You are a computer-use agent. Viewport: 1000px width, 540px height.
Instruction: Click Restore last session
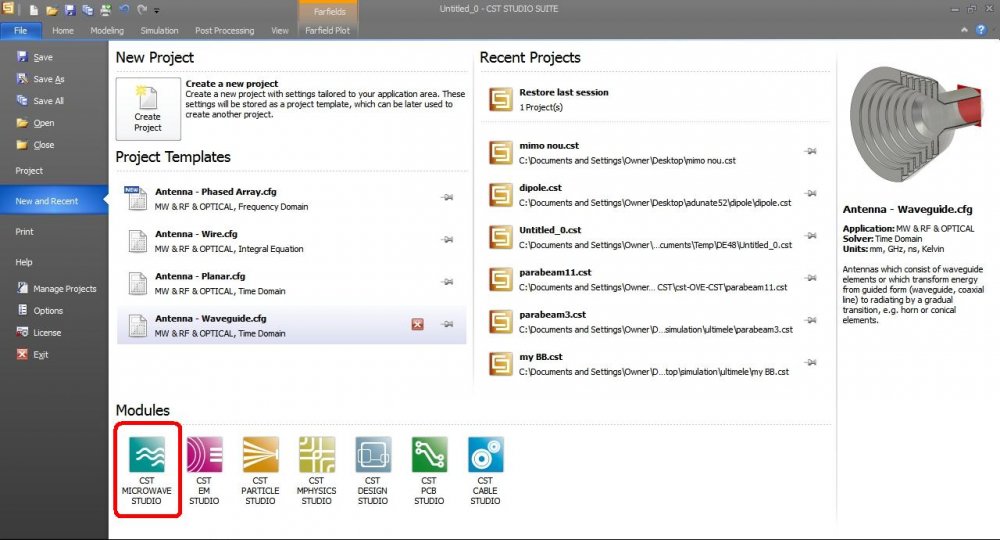click(x=655, y=99)
